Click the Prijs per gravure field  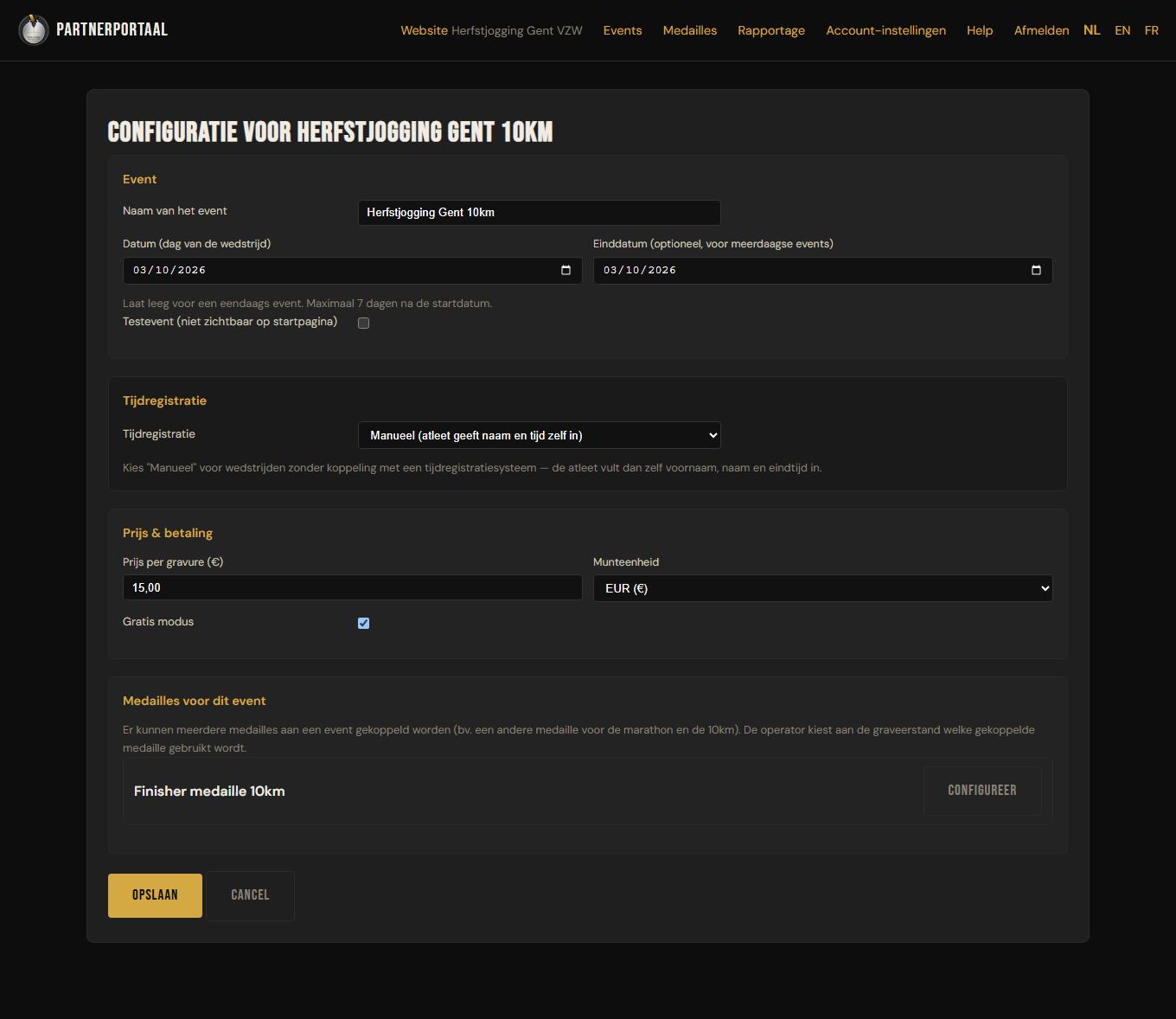[x=353, y=587]
